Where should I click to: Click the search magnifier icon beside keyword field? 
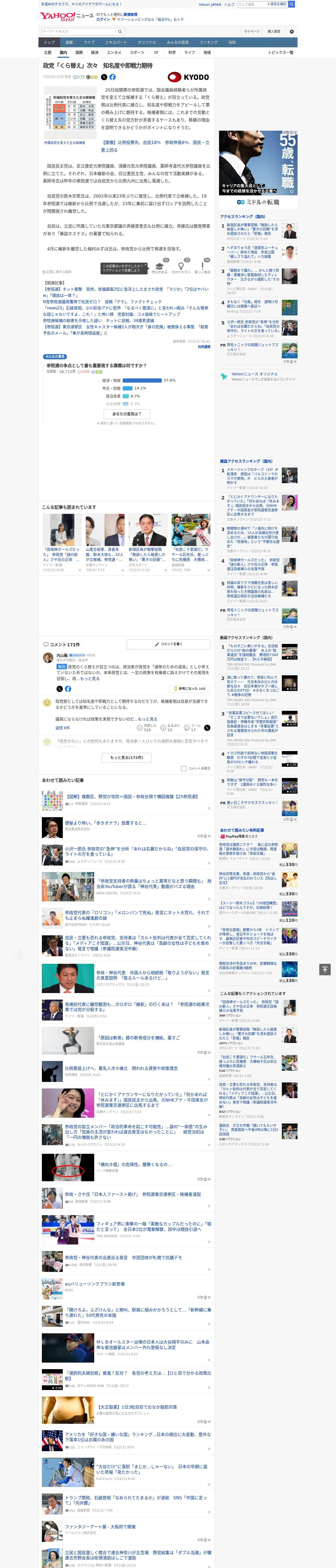[120, 31]
